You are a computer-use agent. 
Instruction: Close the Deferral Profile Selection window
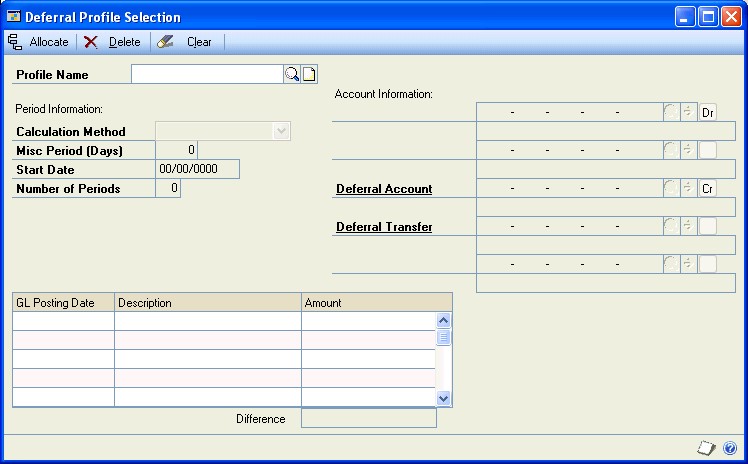(x=731, y=17)
